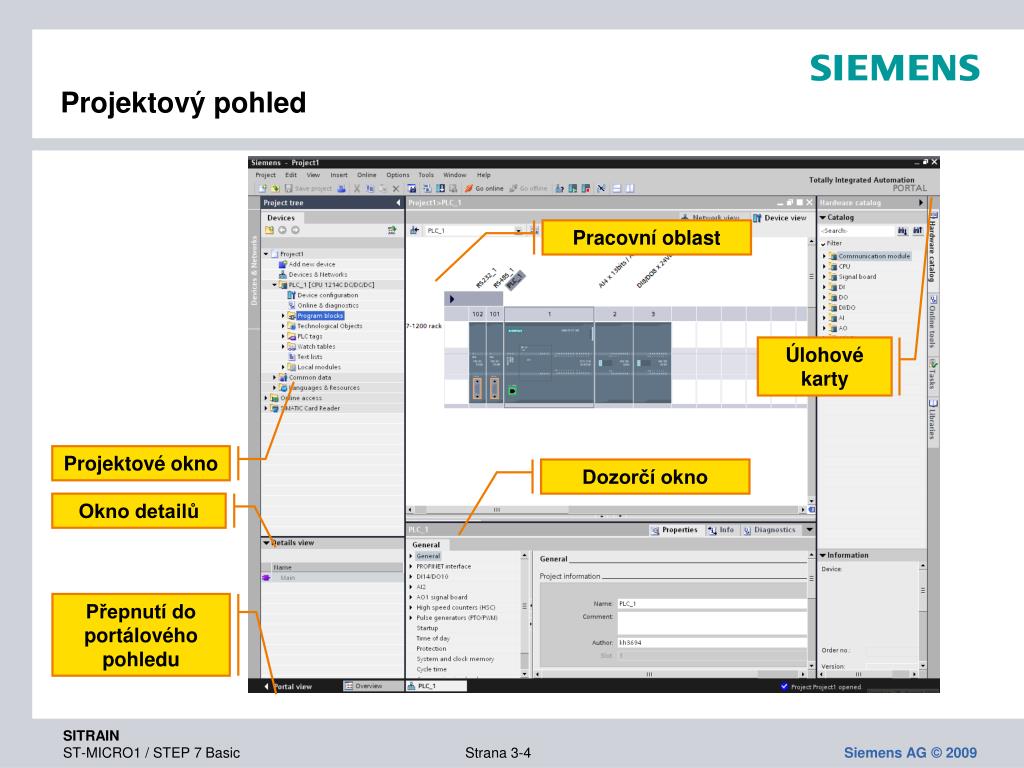Viewport: 1024px width, 768px height.
Task: Open the Info tab in inspector
Action: pos(721,530)
